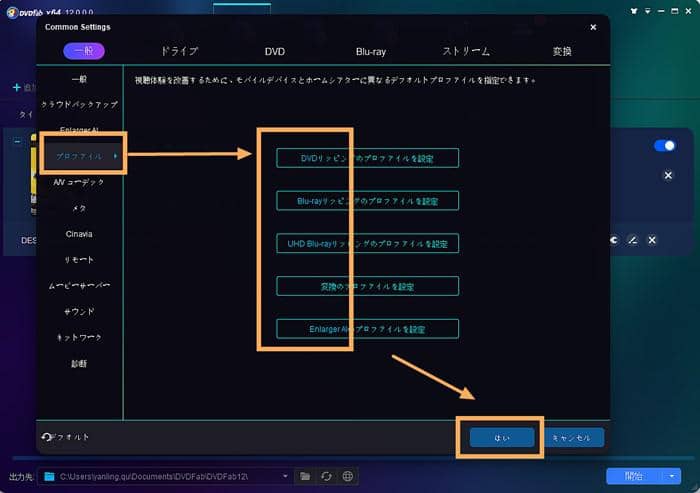Image resolution: width=700 pixels, height=493 pixels.
Task: Click Enlarger AIのプロファイルを設定 button
Action: pos(367,329)
